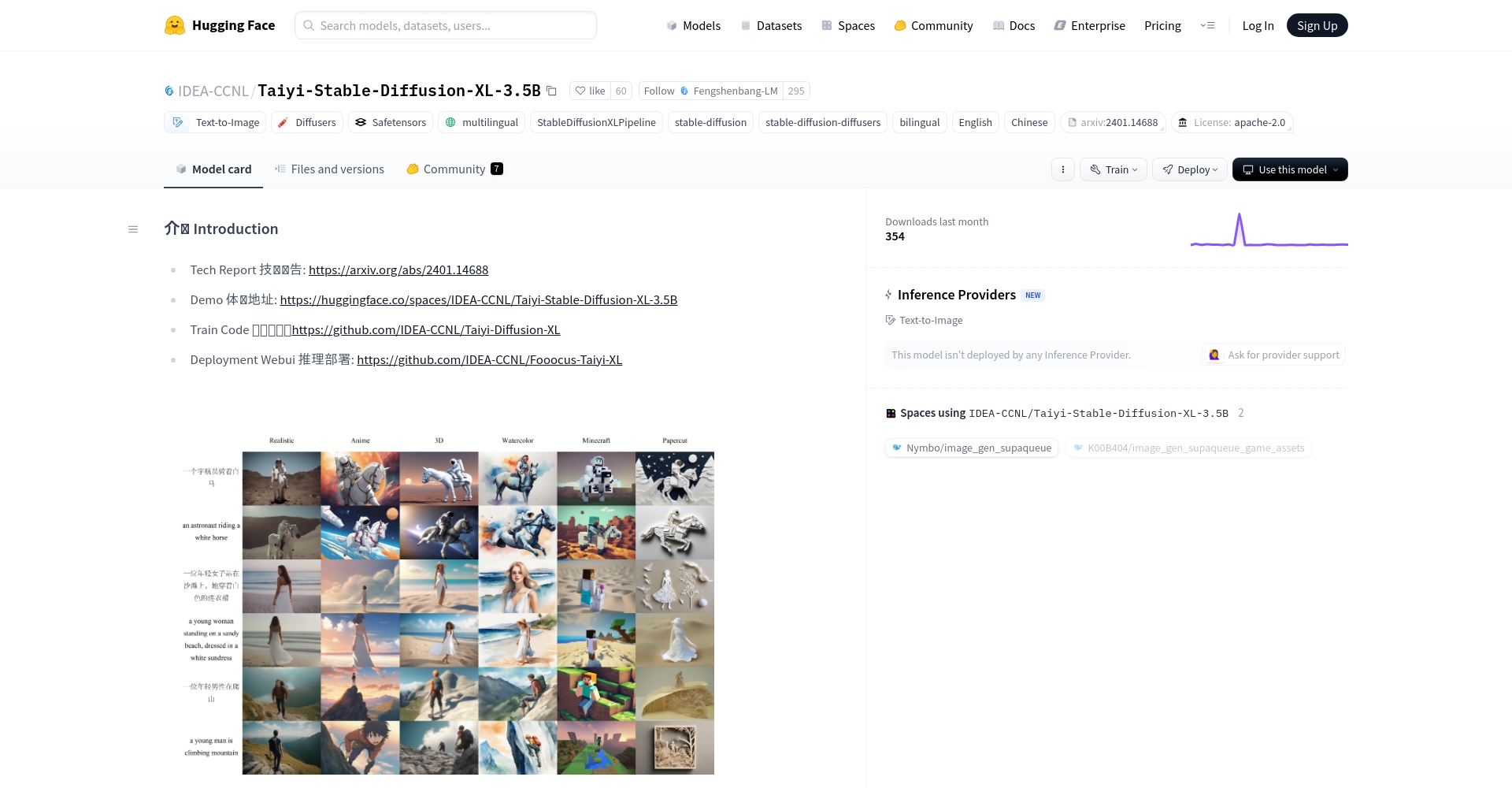Viewport: 1512px width, 788px height.
Task: Click the IDEA-CCNL organization name
Action: tap(213, 91)
